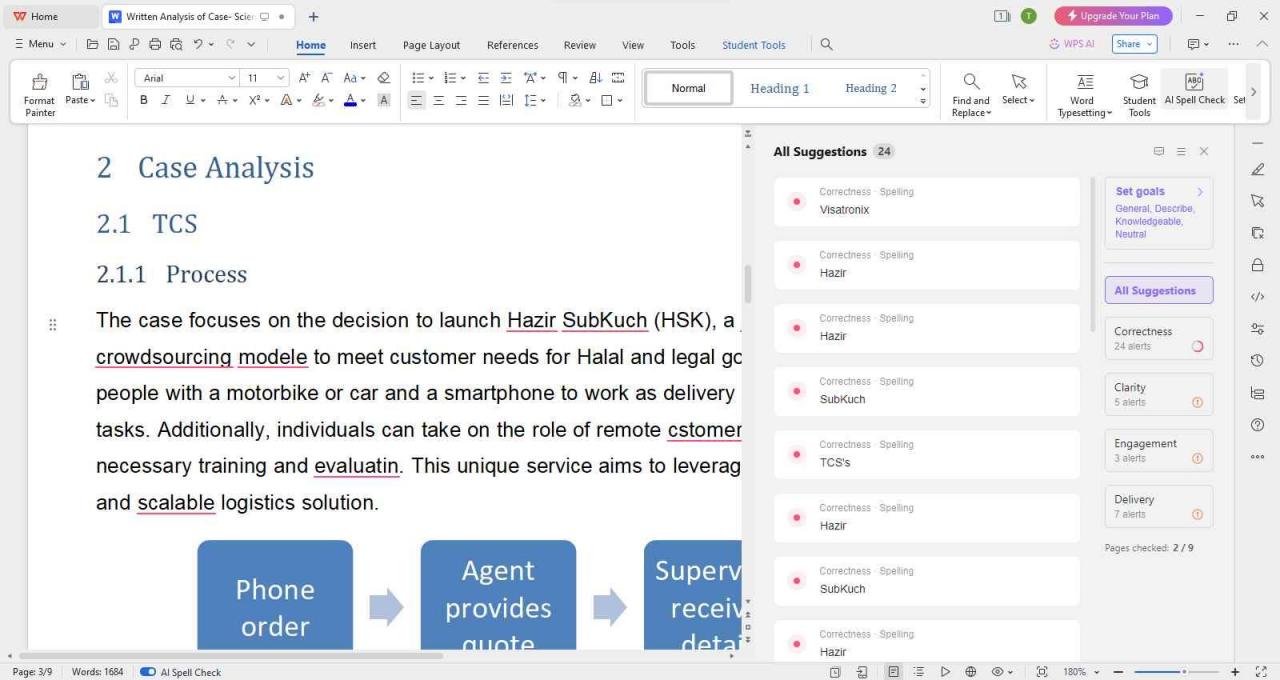Open the font name Arial dropdown
1280x680 pixels.
[x=232, y=78]
